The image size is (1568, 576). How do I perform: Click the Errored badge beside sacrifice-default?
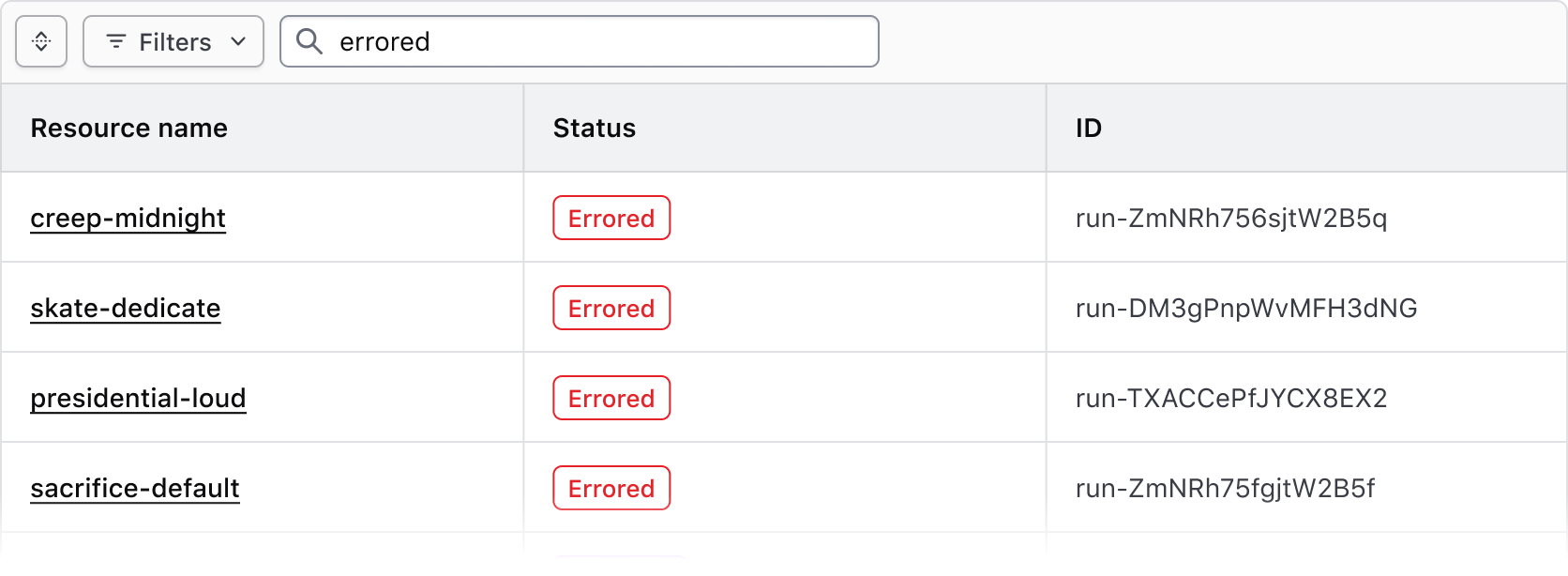(x=611, y=488)
